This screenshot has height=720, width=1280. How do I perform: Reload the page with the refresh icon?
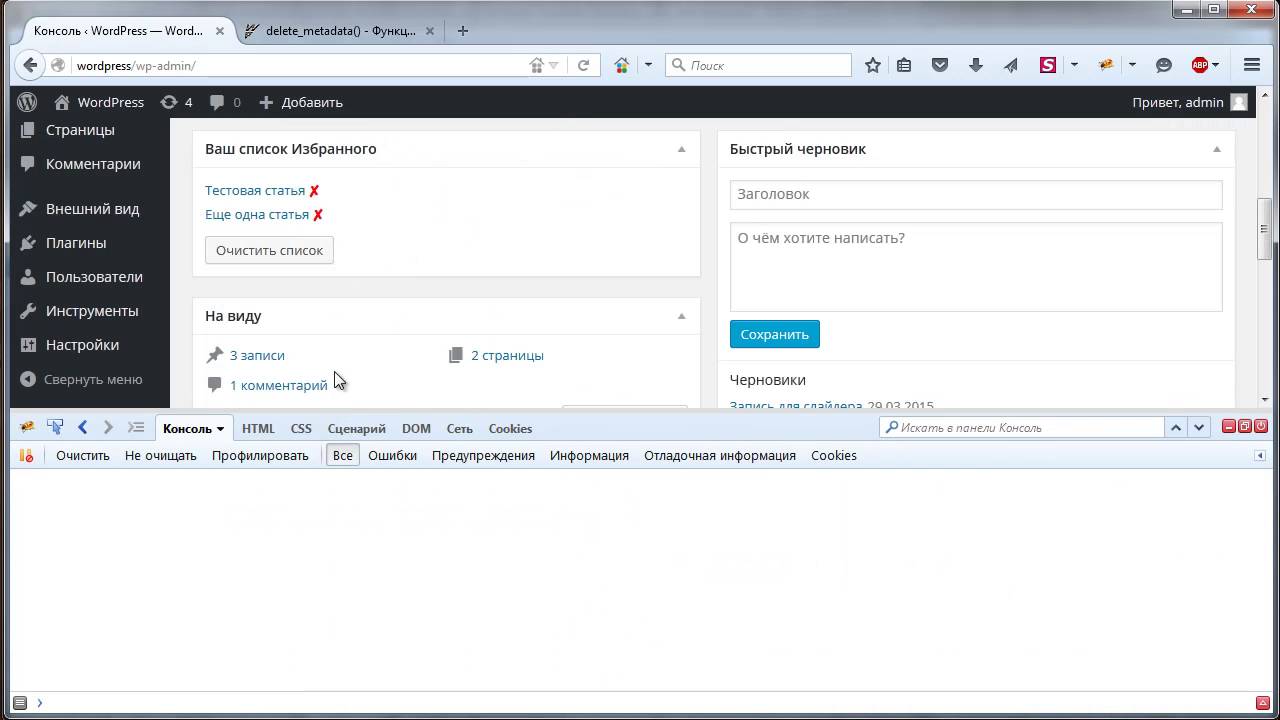(583, 65)
